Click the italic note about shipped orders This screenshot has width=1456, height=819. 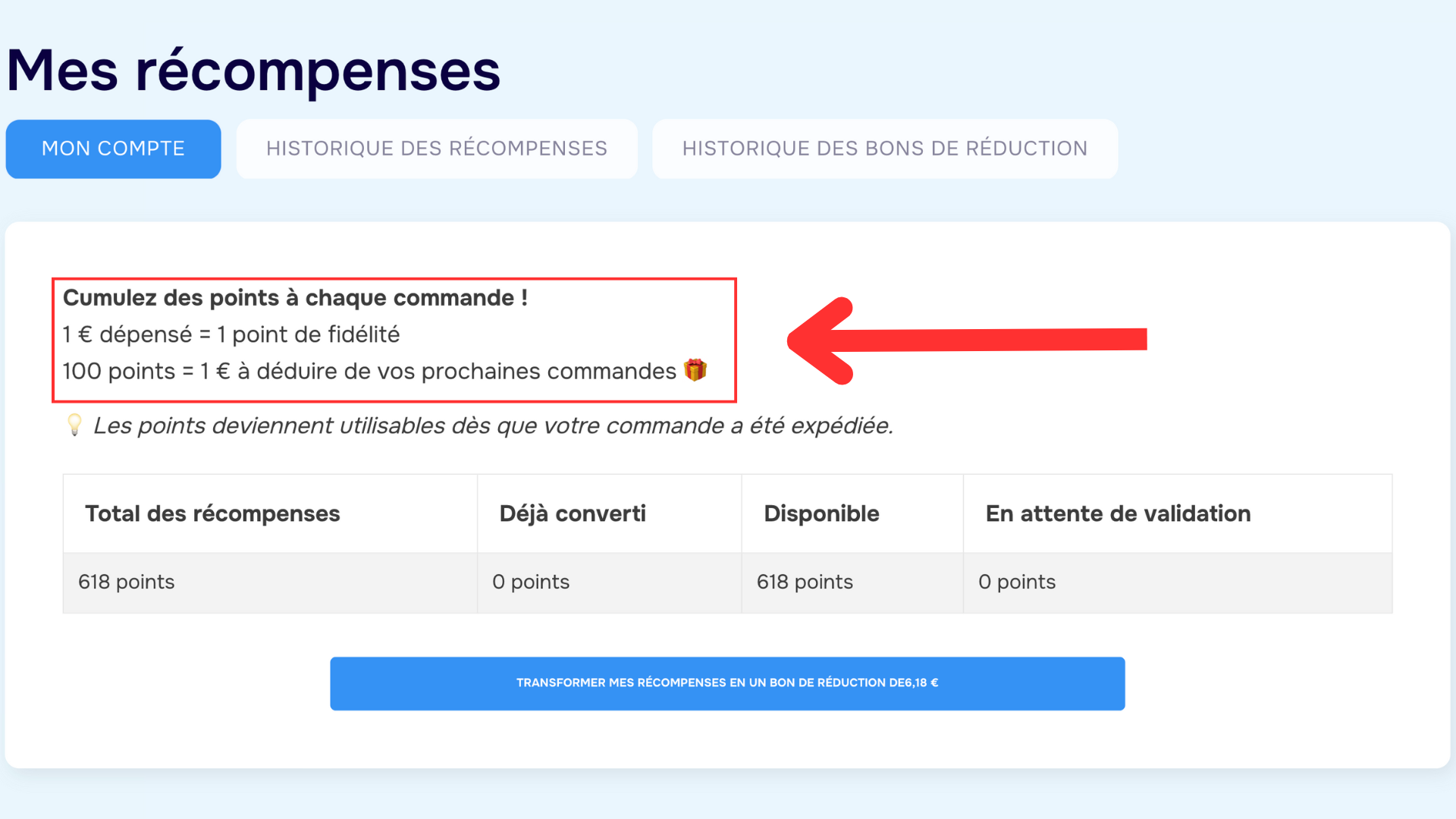click(x=493, y=425)
